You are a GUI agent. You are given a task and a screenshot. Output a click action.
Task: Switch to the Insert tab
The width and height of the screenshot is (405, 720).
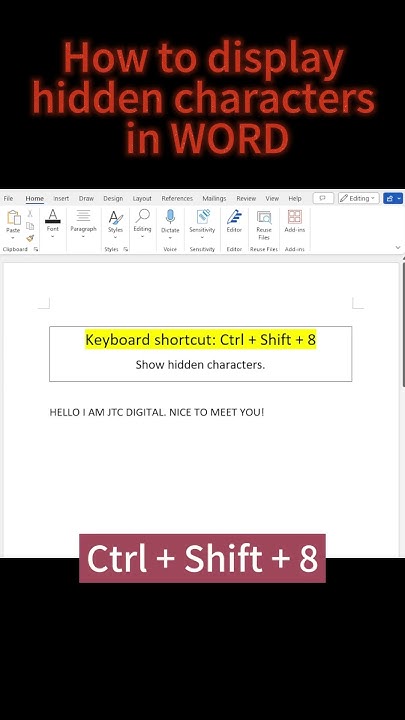pyautogui.click(x=61, y=198)
